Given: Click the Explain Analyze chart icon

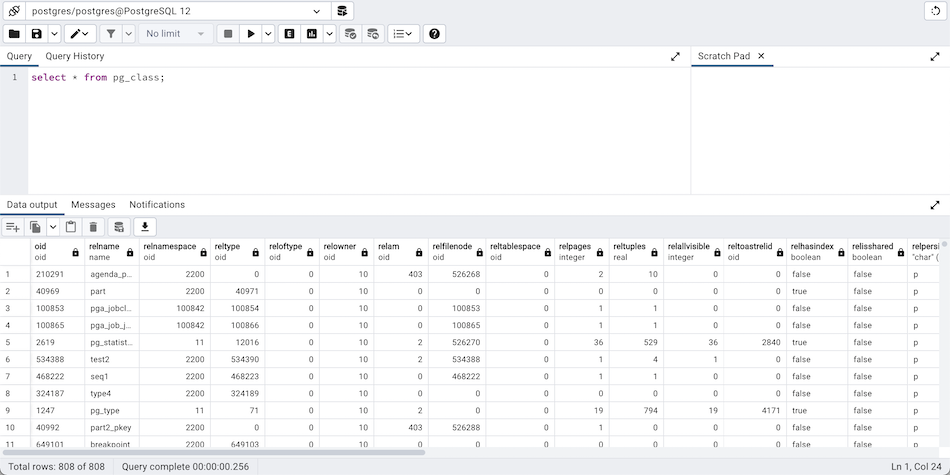Looking at the screenshot, I should [x=312, y=34].
